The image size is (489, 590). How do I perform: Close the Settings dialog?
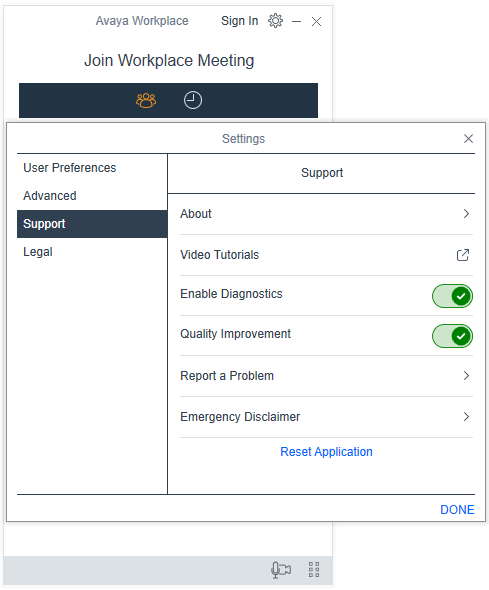coord(468,139)
